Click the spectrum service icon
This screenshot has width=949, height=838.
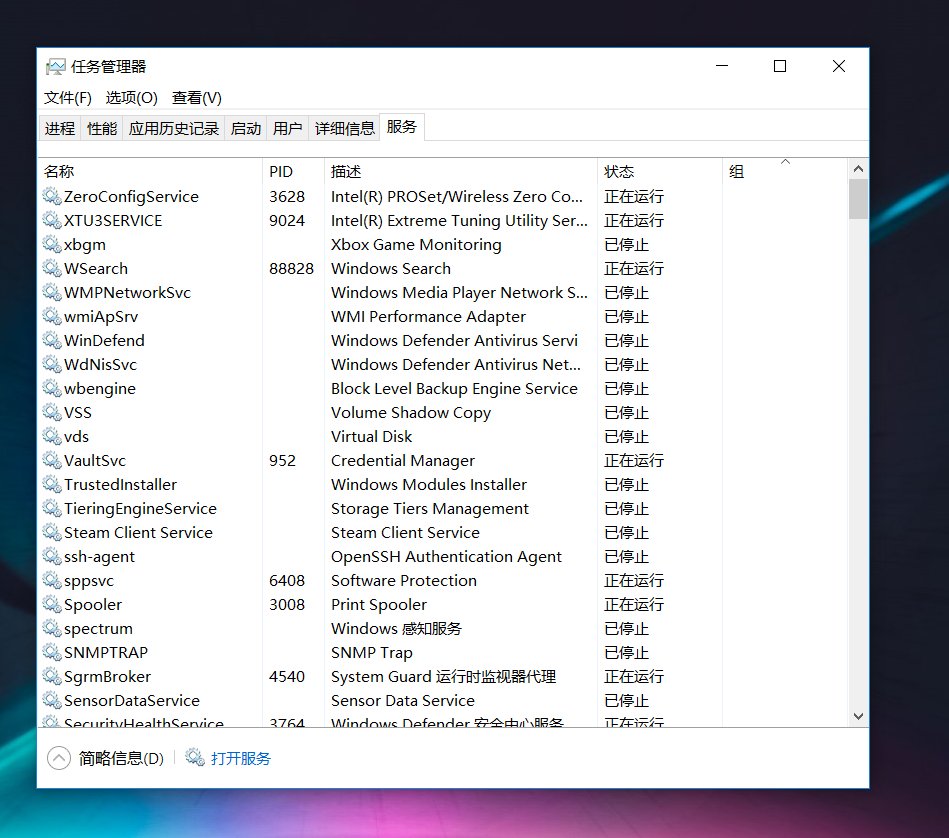(x=52, y=628)
